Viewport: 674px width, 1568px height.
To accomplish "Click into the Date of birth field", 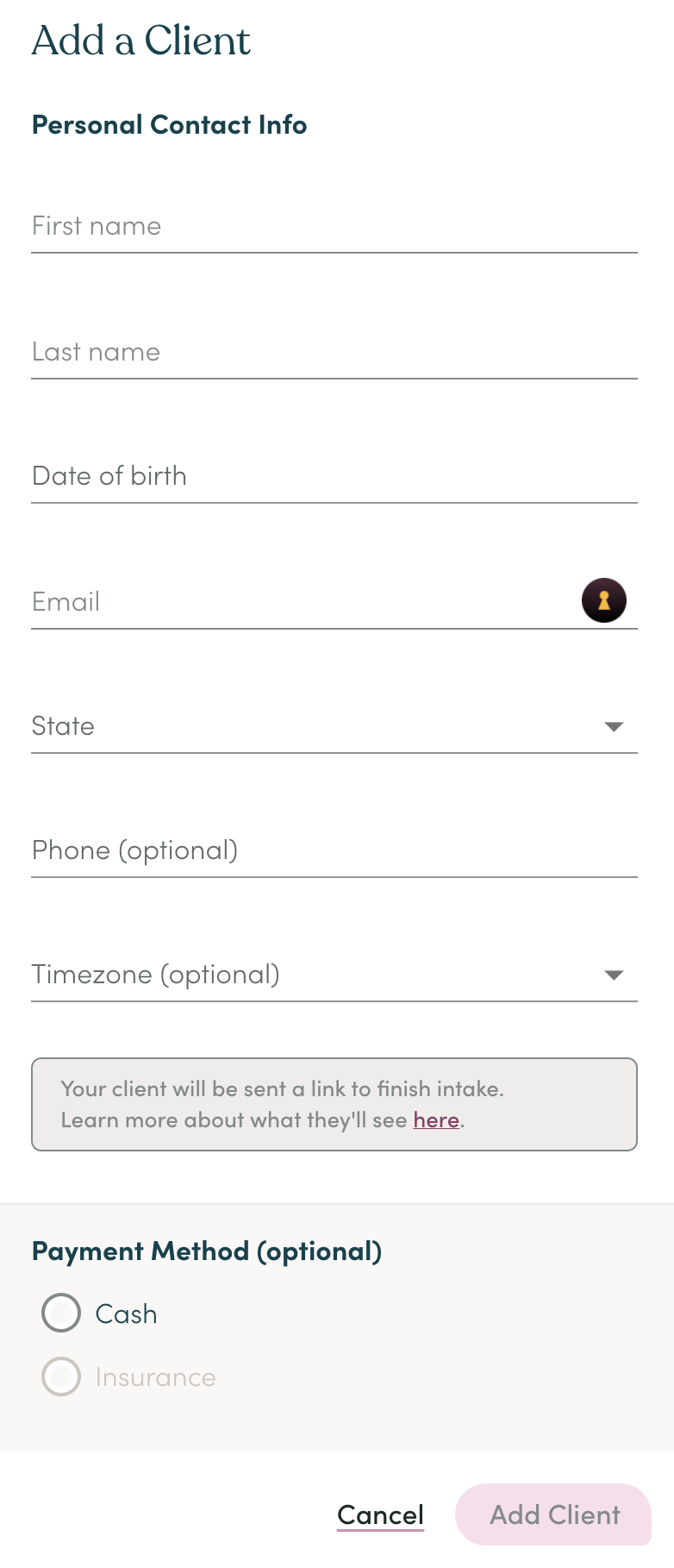I will point(334,476).
